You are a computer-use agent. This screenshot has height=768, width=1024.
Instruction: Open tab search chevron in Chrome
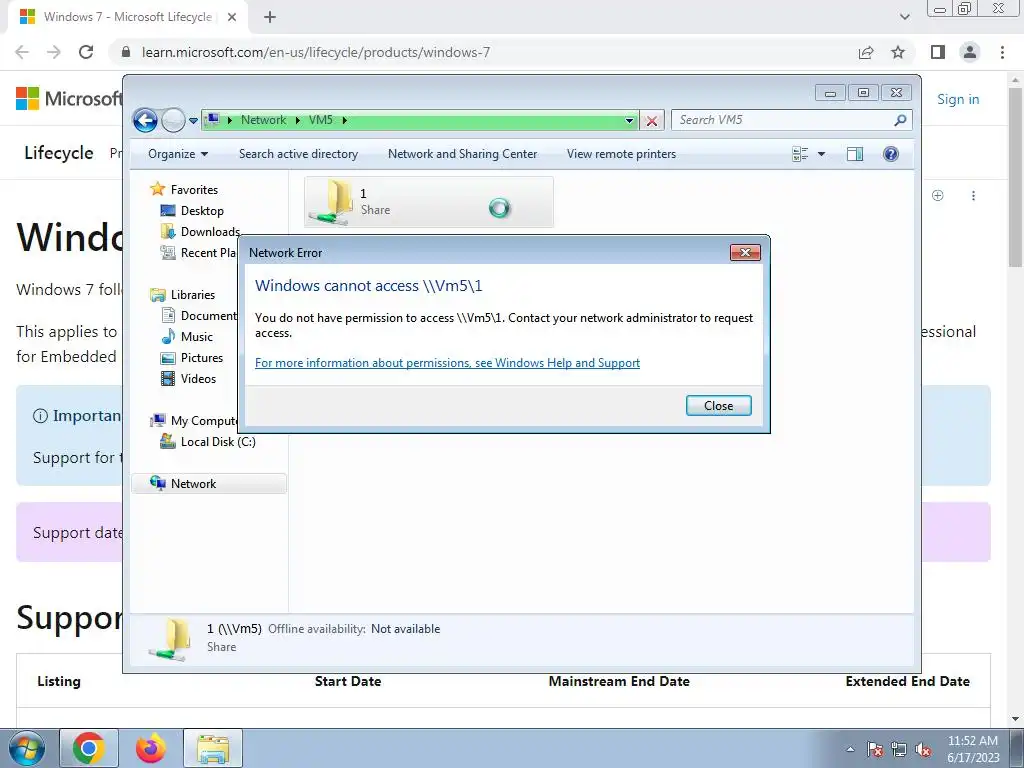(x=904, y=17)
